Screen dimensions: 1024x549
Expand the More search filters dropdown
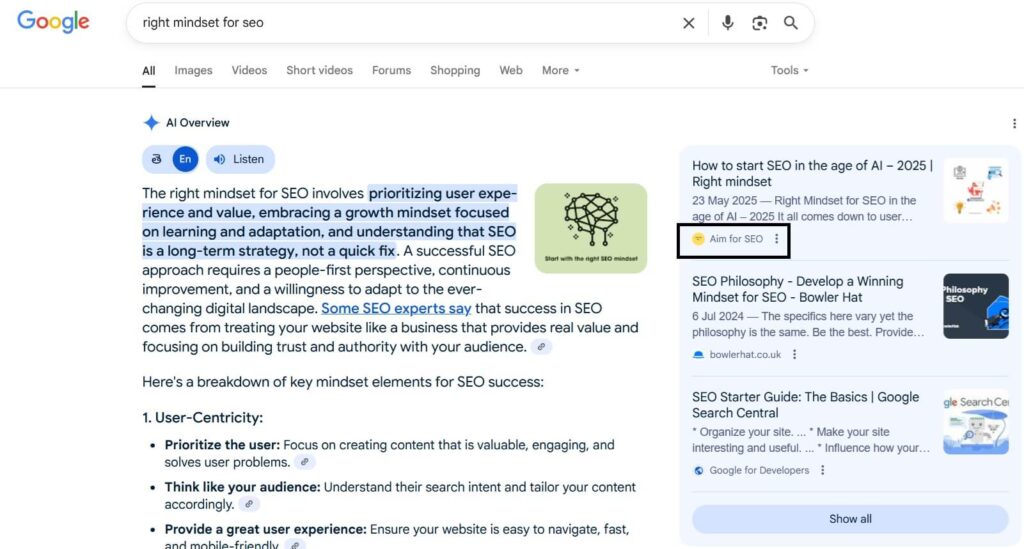click(x=560, y=70)
